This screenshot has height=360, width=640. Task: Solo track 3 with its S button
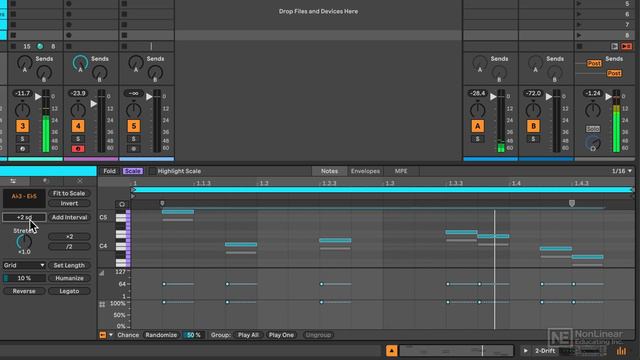click(x=22, y=139)
